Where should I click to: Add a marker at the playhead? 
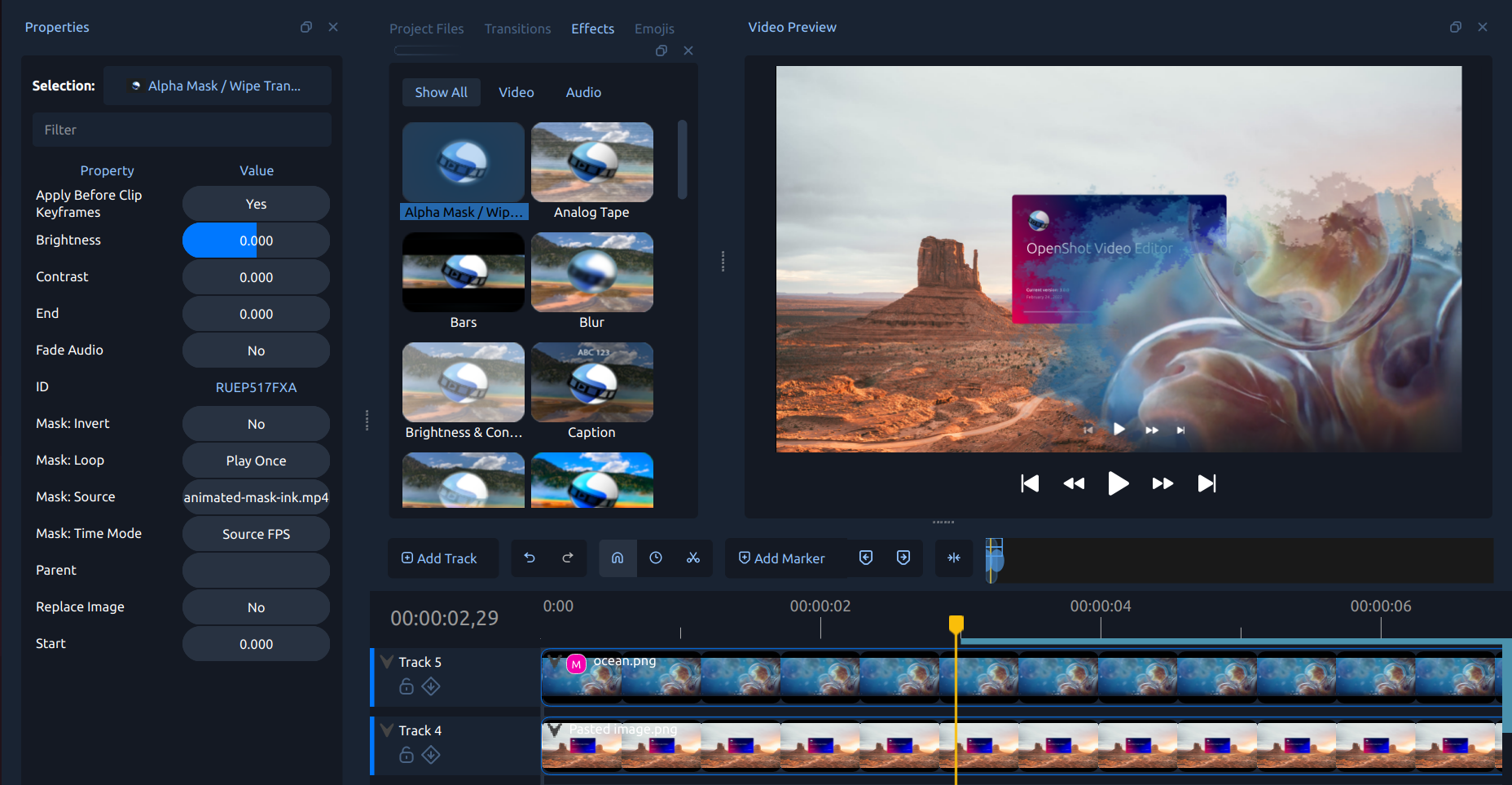click(x=783, y=558)
